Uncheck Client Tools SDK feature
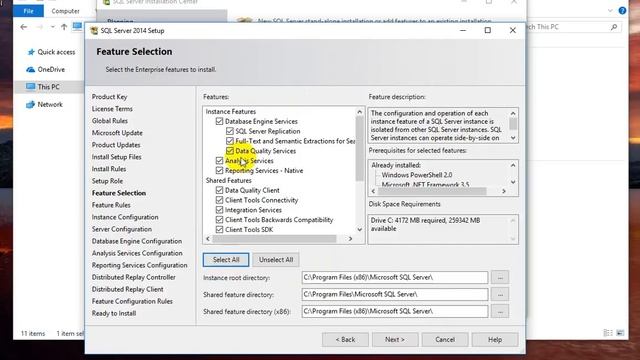This screenshot has width=640, height=360. coord(219,229)
